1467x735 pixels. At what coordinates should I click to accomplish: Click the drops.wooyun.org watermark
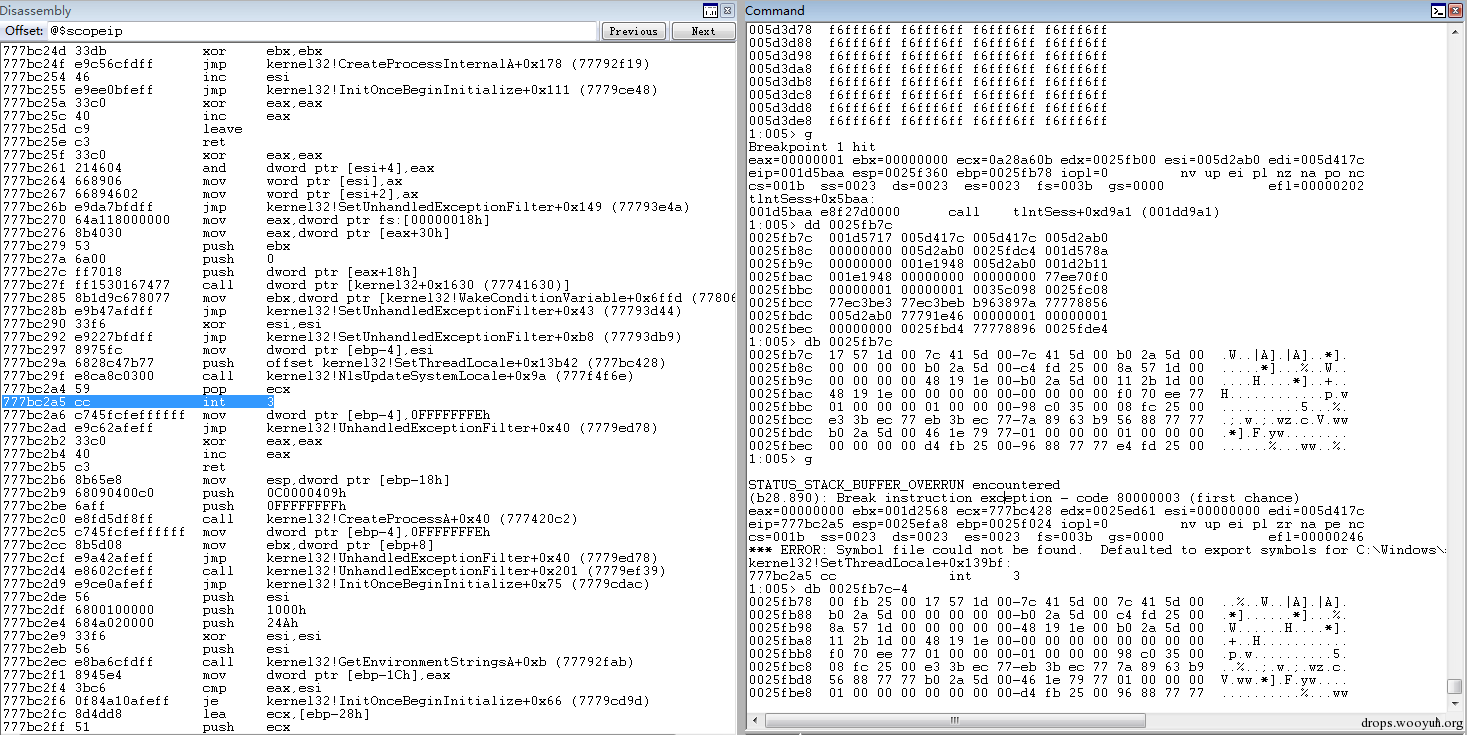[x=1412, y=722]
